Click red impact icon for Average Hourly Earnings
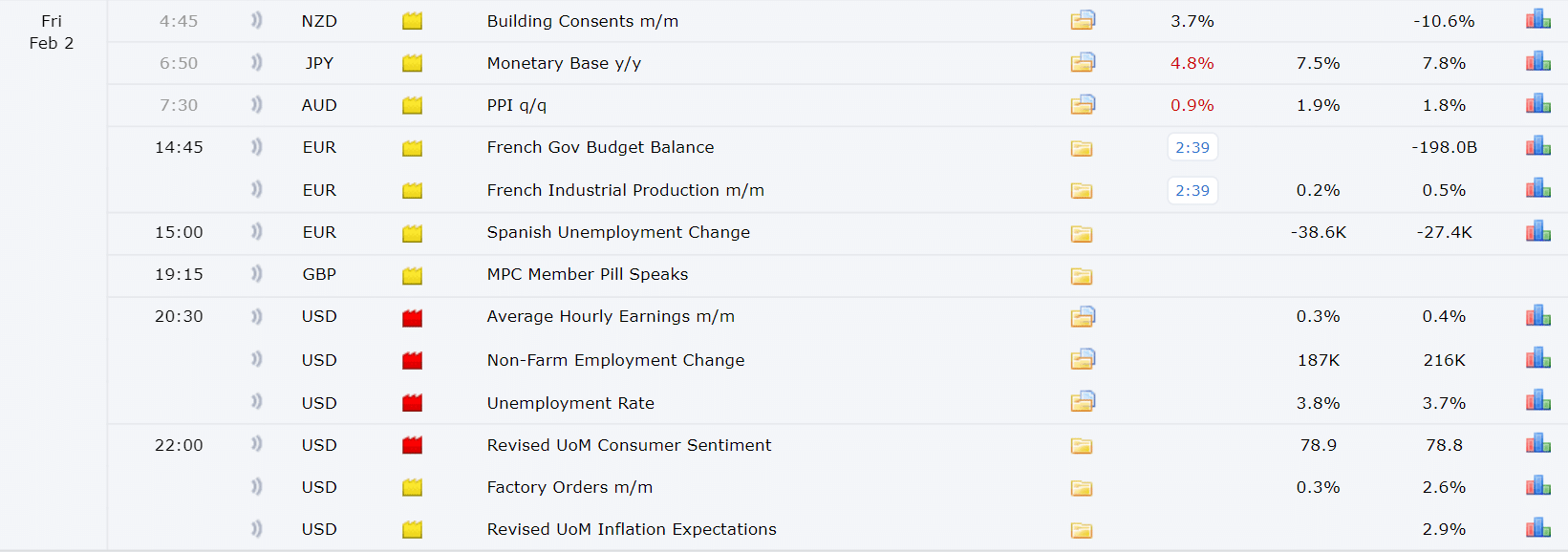The image size is (1568, 552). pyautogui.click(x=412, y=318)
